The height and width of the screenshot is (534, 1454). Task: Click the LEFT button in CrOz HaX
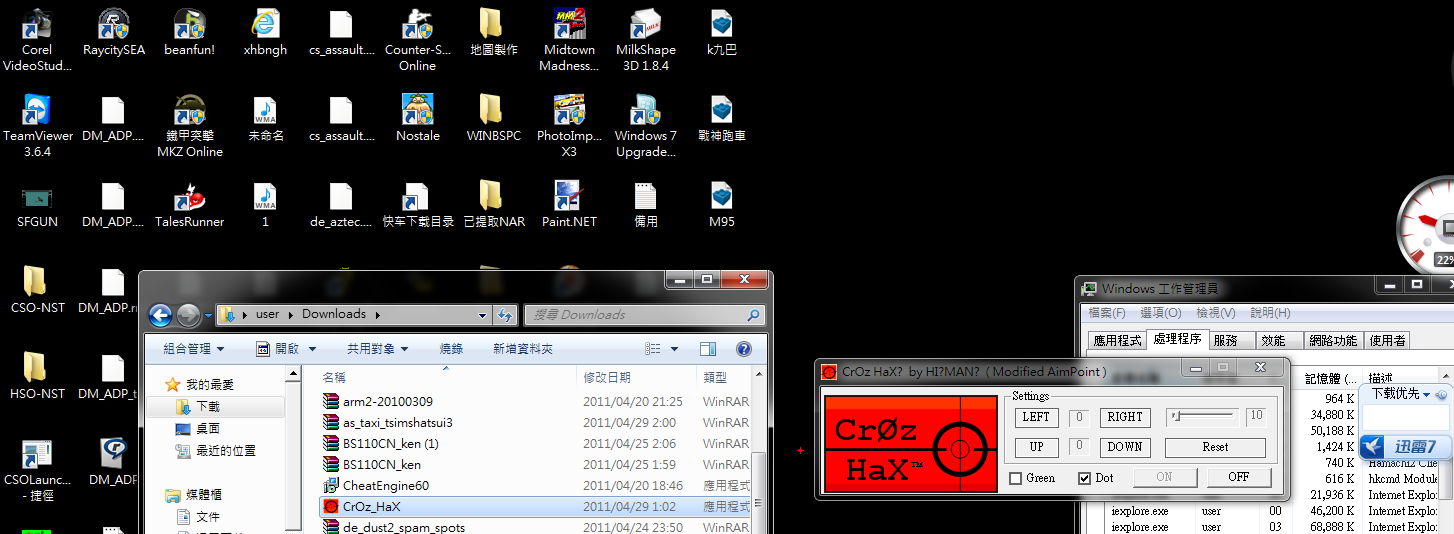[1036, 417]
